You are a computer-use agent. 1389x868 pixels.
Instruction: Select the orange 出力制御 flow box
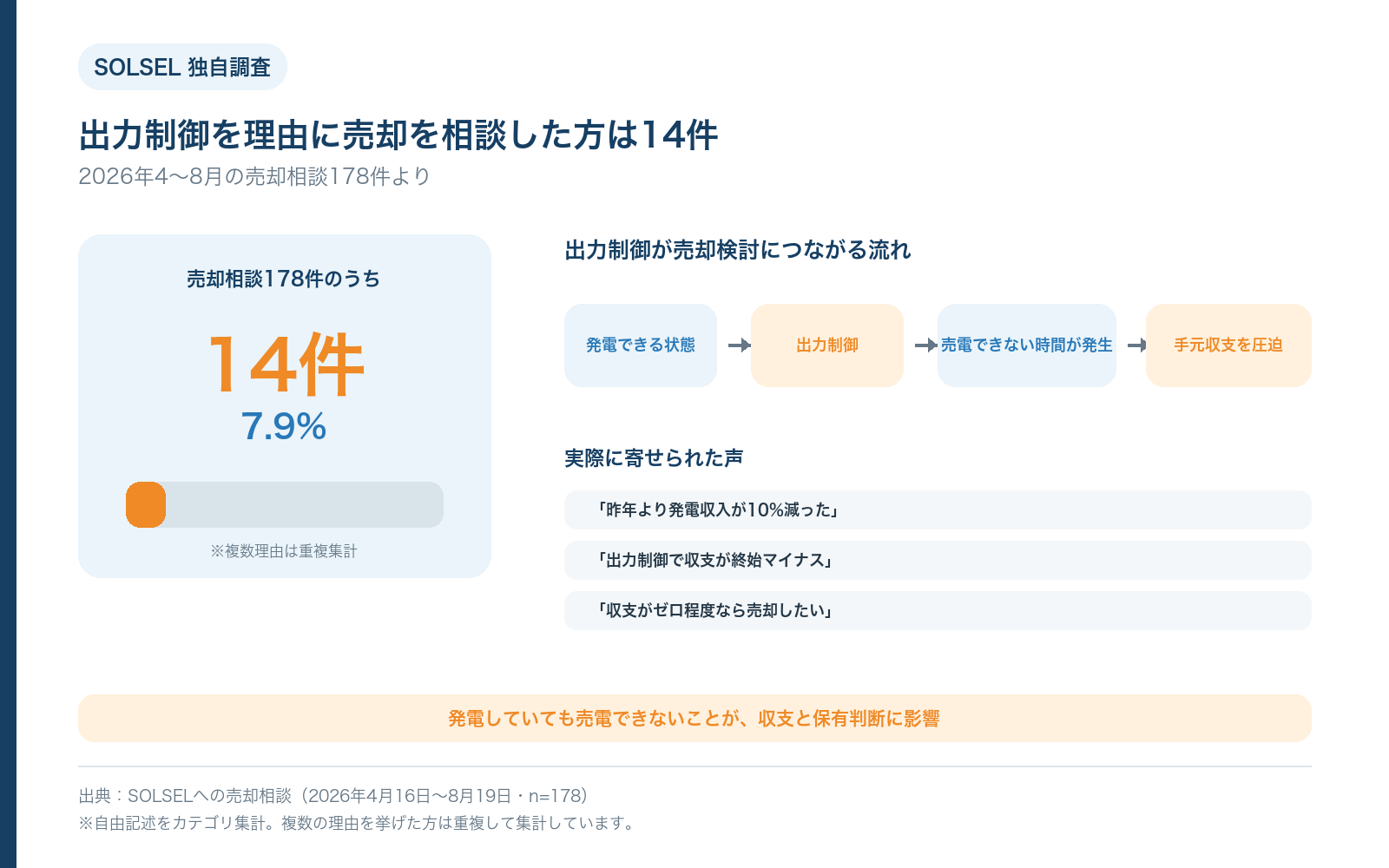click(827, 345)
